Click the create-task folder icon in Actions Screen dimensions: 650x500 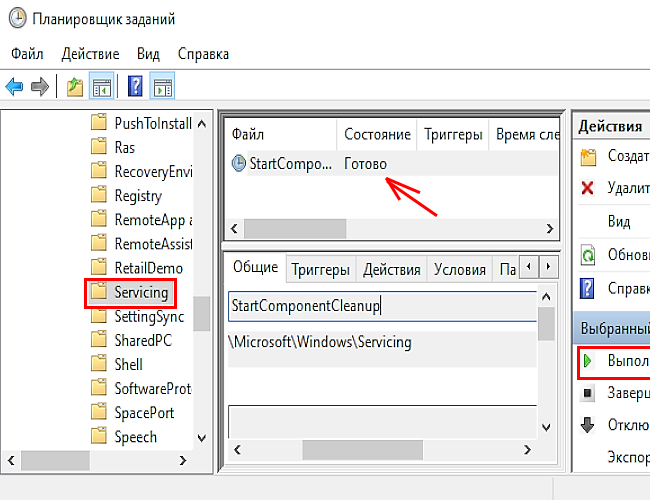tap(588, 157)
